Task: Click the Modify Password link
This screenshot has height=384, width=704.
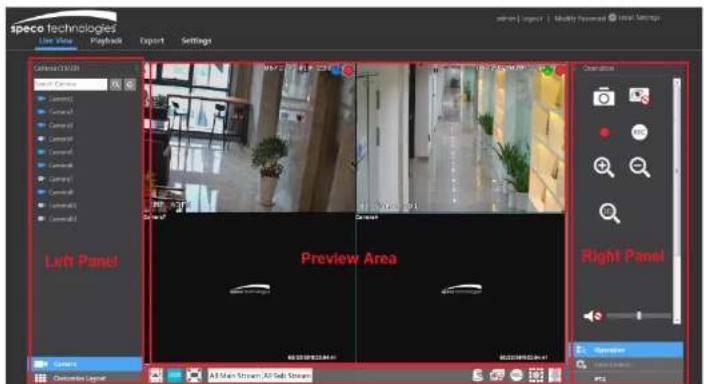Action: tap(580, 19)
